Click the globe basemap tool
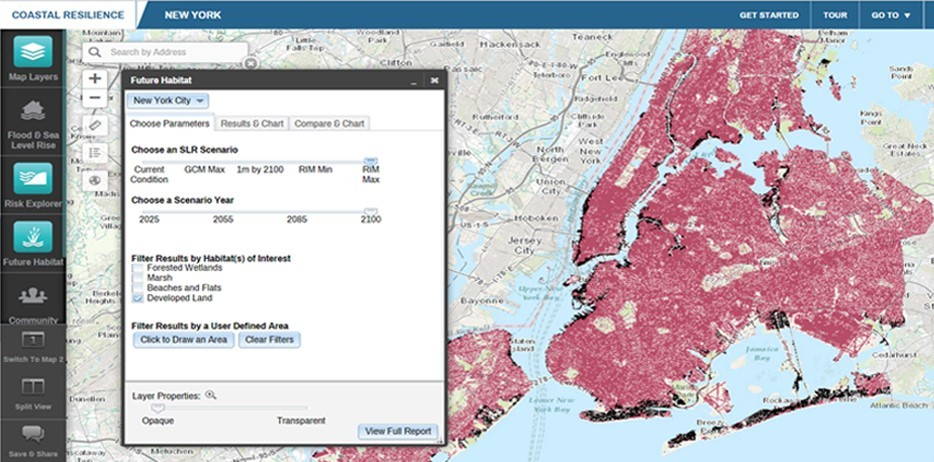Image resolution: width=934 pixels, height=462 pixels. click(x=95, y=181)
